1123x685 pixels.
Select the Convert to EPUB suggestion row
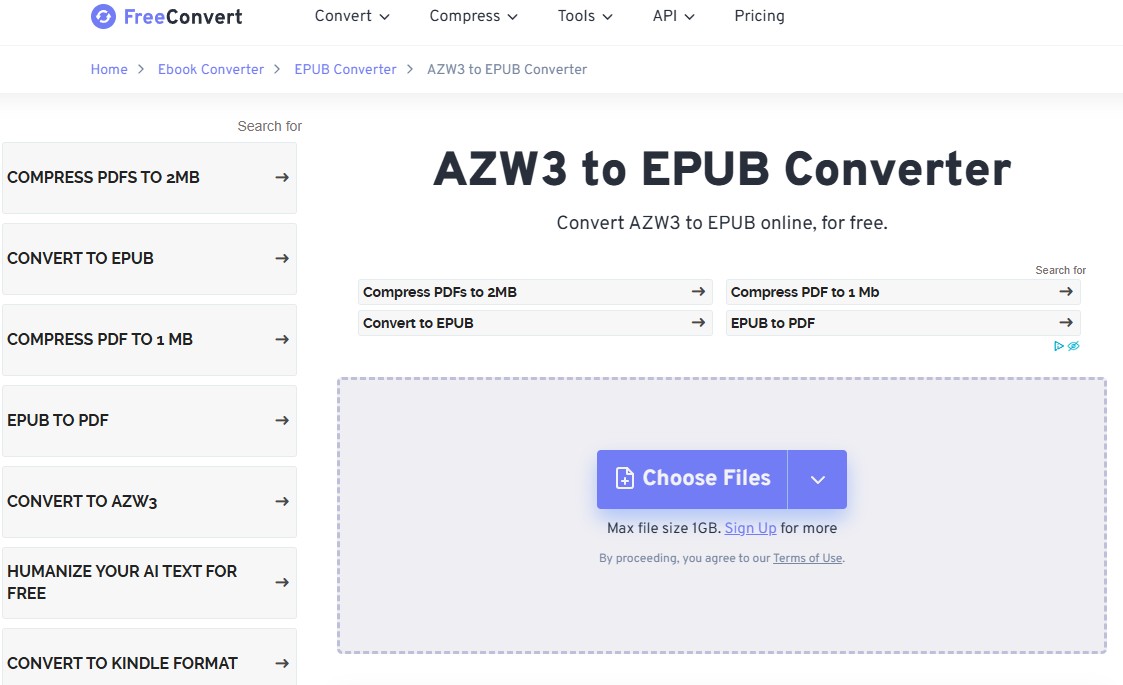534,322
